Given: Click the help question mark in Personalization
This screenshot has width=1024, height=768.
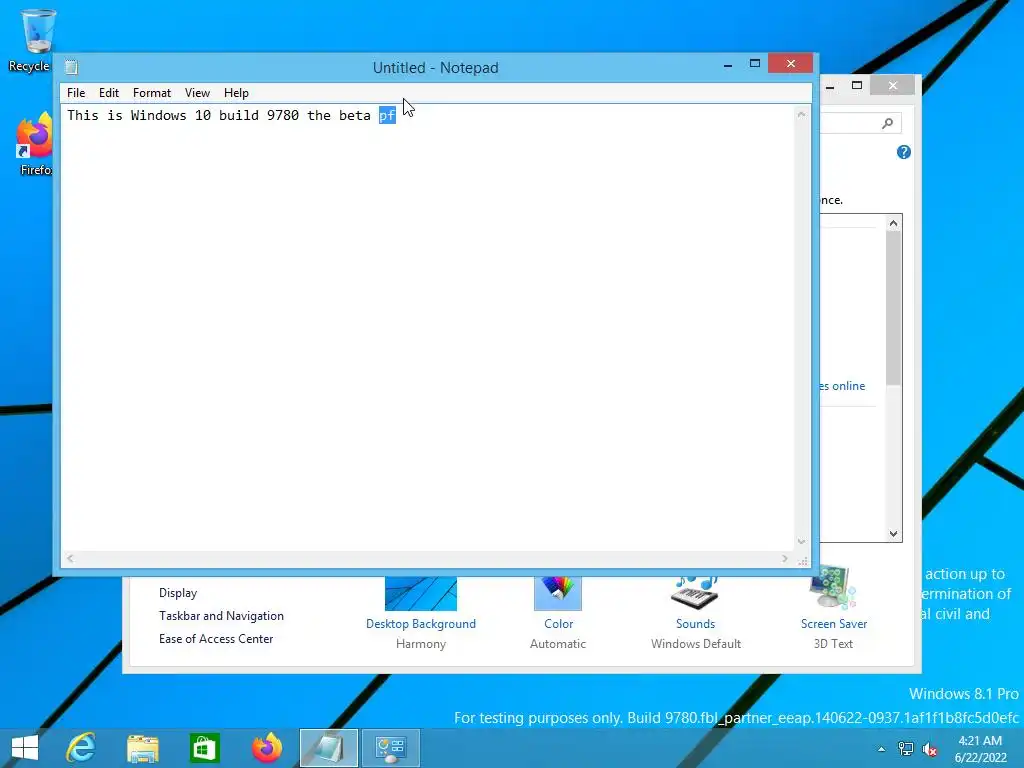Looking at the screenshot, I should click(x=903, y=152).
